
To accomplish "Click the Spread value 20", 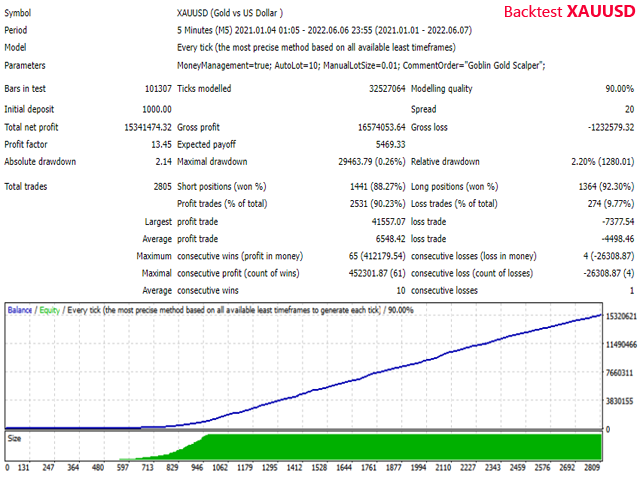I will (x=629, y=109).
